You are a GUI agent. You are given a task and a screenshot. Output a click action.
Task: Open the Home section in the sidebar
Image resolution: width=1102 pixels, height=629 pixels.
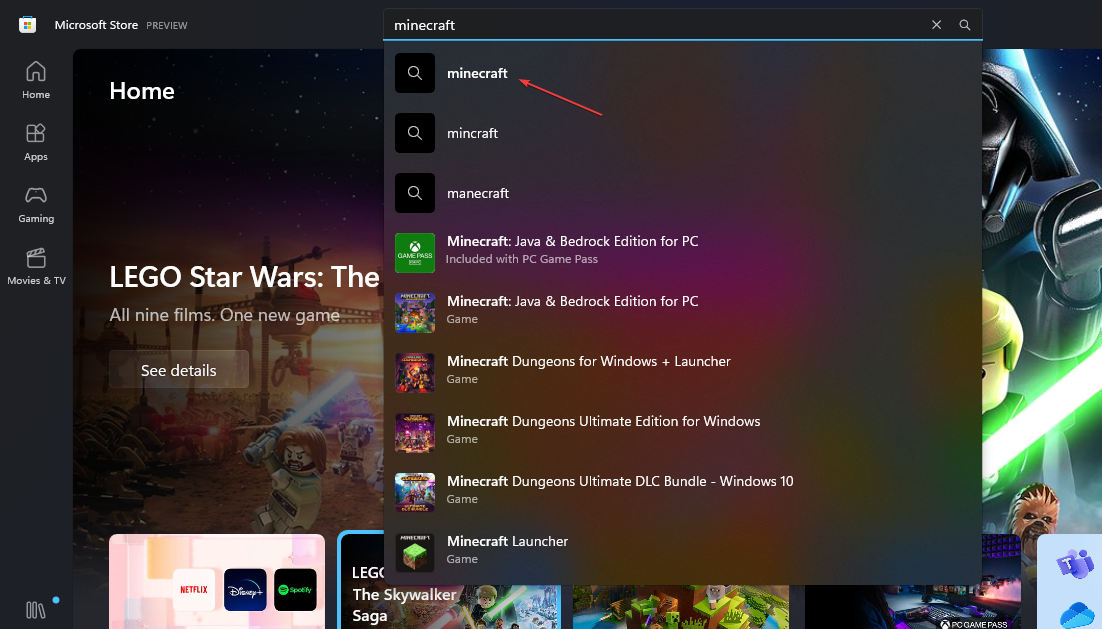pos(35,78)
